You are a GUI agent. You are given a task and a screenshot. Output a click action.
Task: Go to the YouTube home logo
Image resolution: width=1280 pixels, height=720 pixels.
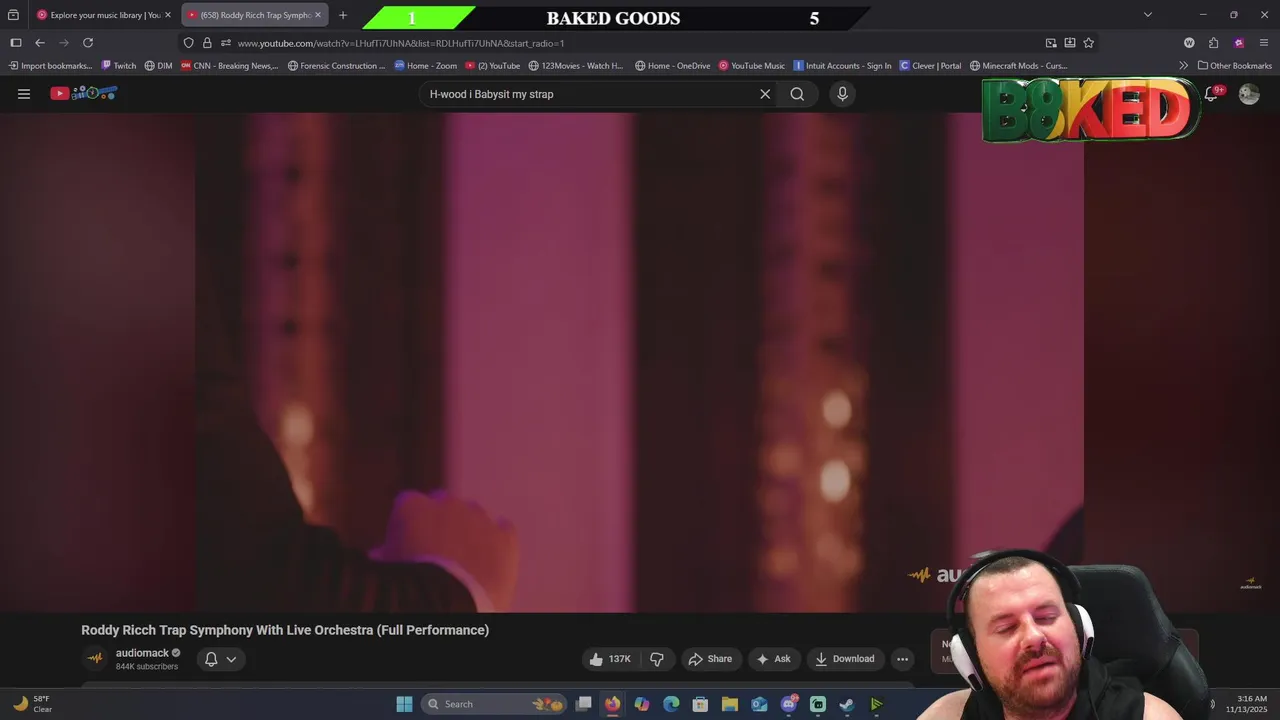point(84,93)
